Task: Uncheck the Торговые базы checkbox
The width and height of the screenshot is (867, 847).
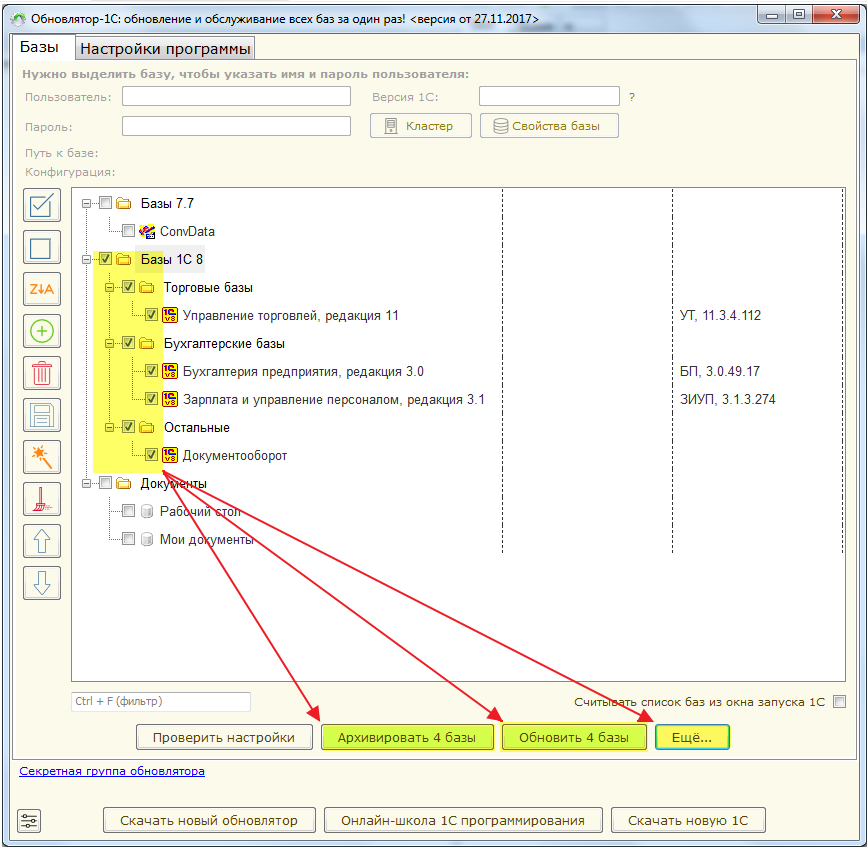Action: [128, 287]
